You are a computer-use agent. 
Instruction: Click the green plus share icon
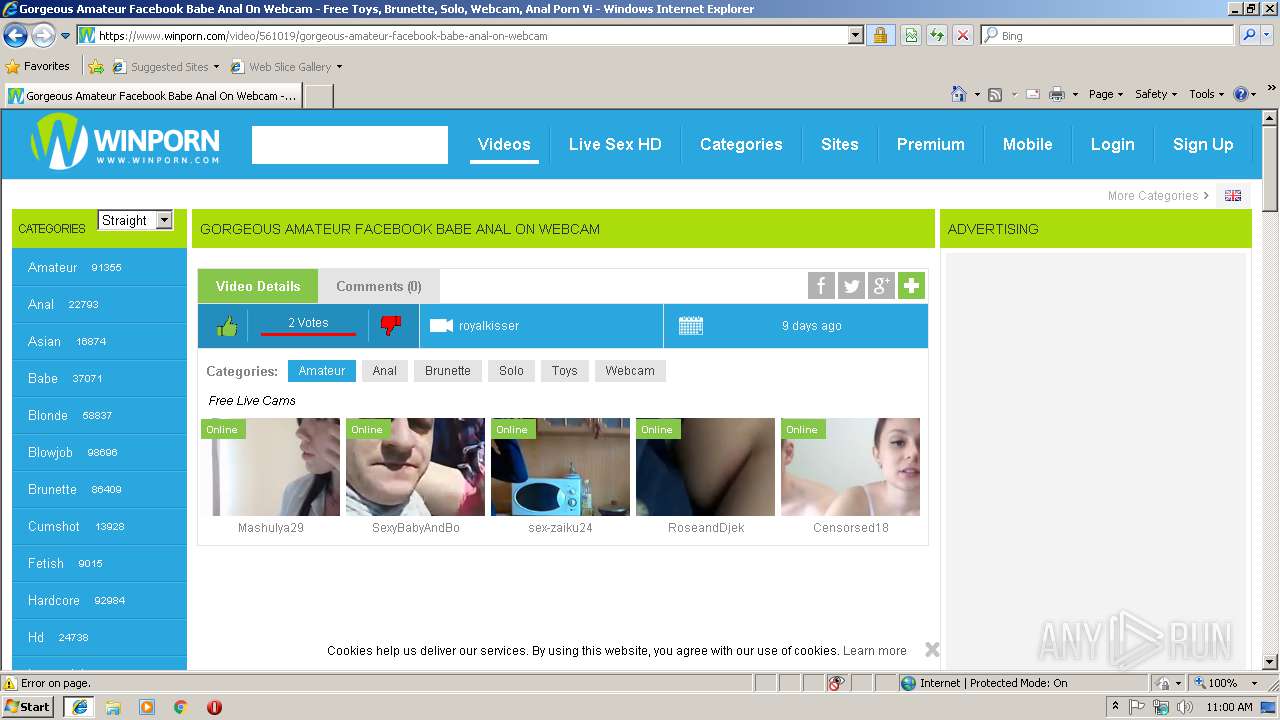(911, 286)
